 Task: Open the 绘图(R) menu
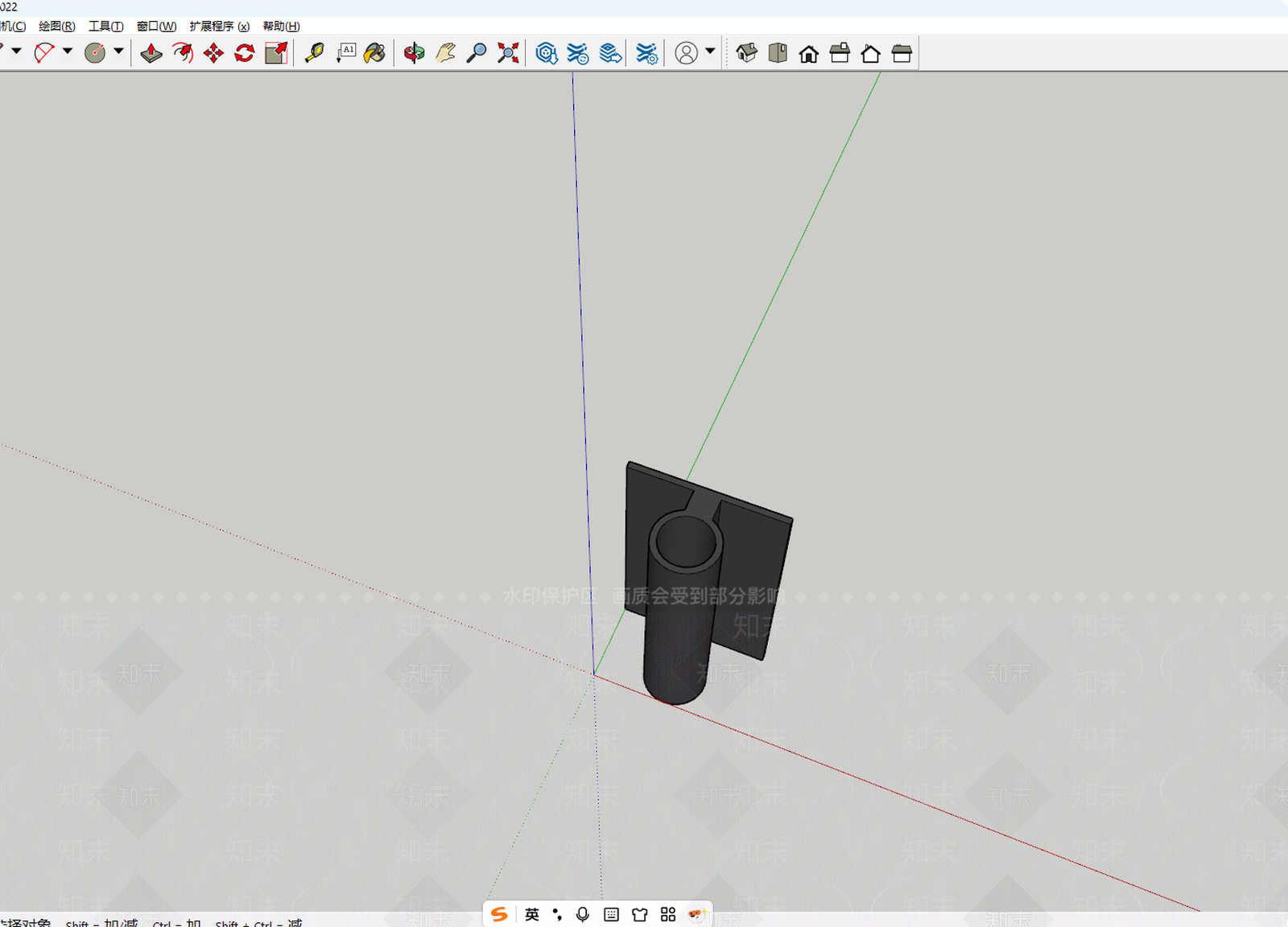[x=57, y=27]
